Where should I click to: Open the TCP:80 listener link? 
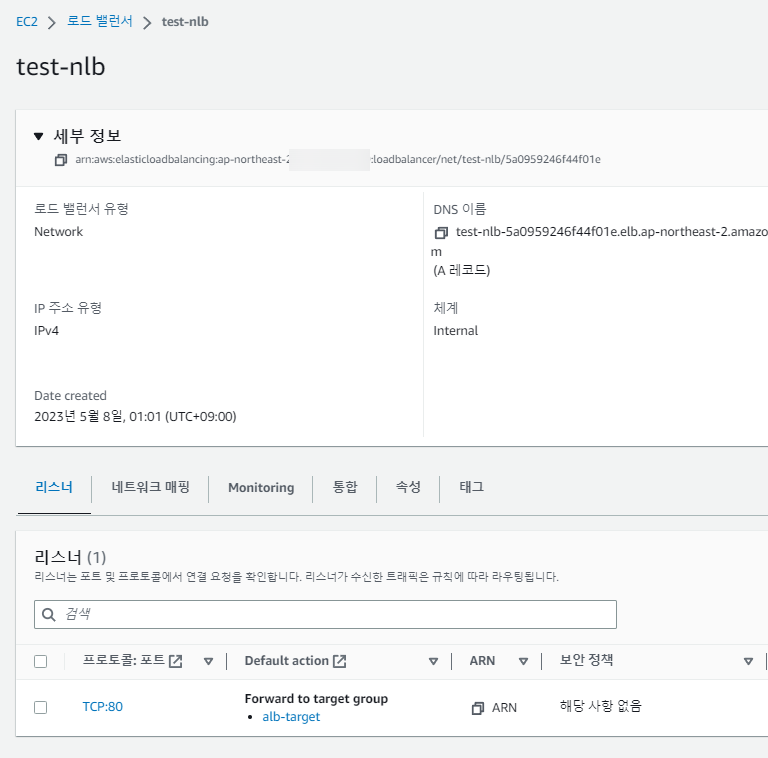pyautogui.click(x=102, y=707)
